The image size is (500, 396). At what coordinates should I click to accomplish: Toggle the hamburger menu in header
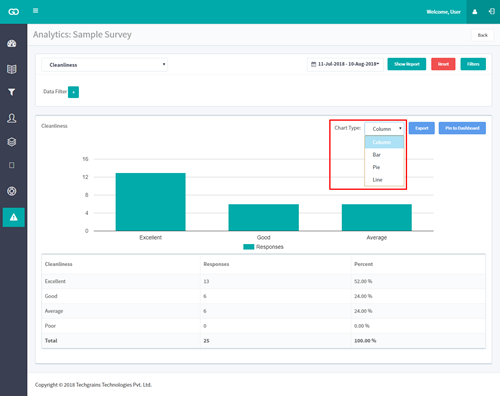[x=35, y=11]
